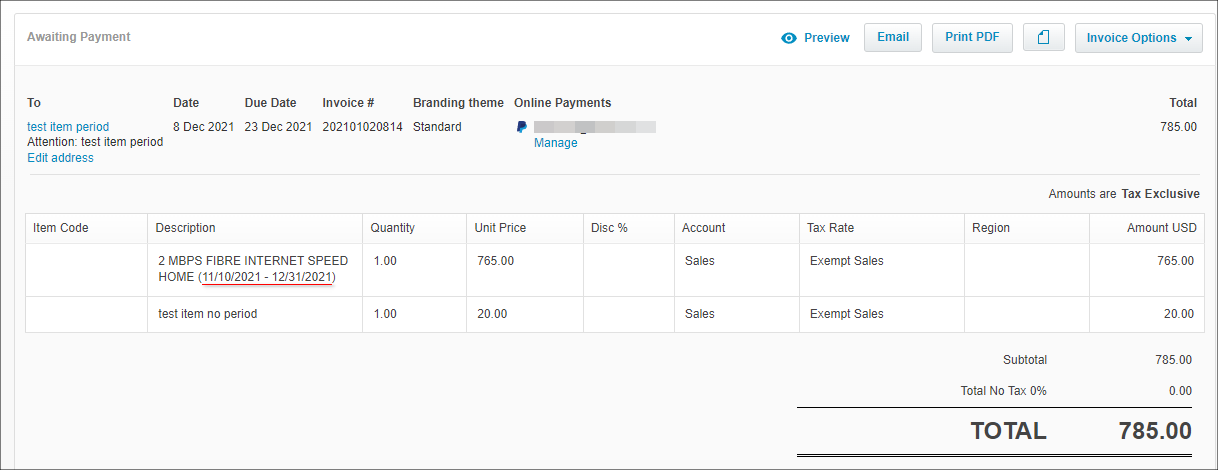Viewport: 1218px width, 470px height.
Task: Click the invoice number 202101020814
Action: (x=362, y=127)
